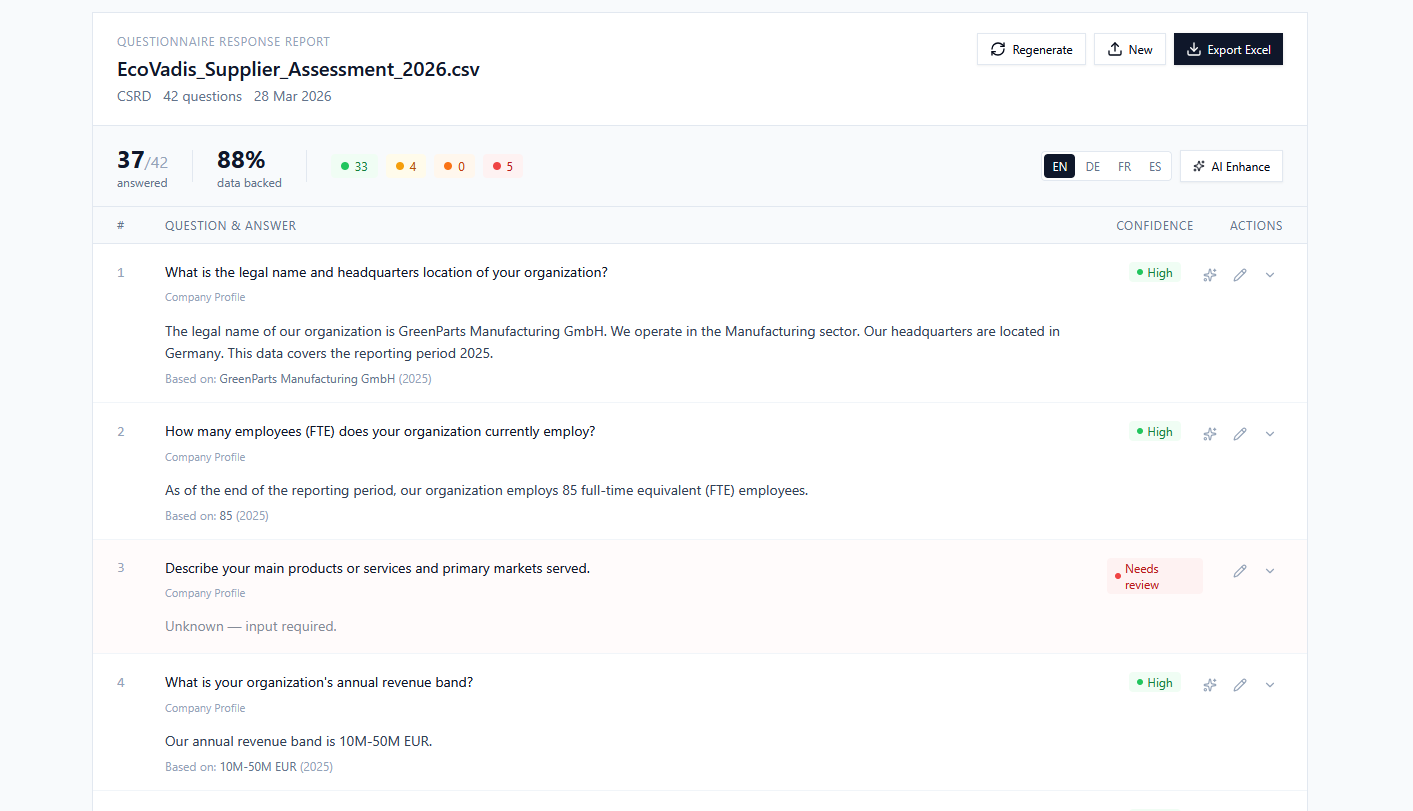Expand question 1 with its chevron

pos(1270,273)
